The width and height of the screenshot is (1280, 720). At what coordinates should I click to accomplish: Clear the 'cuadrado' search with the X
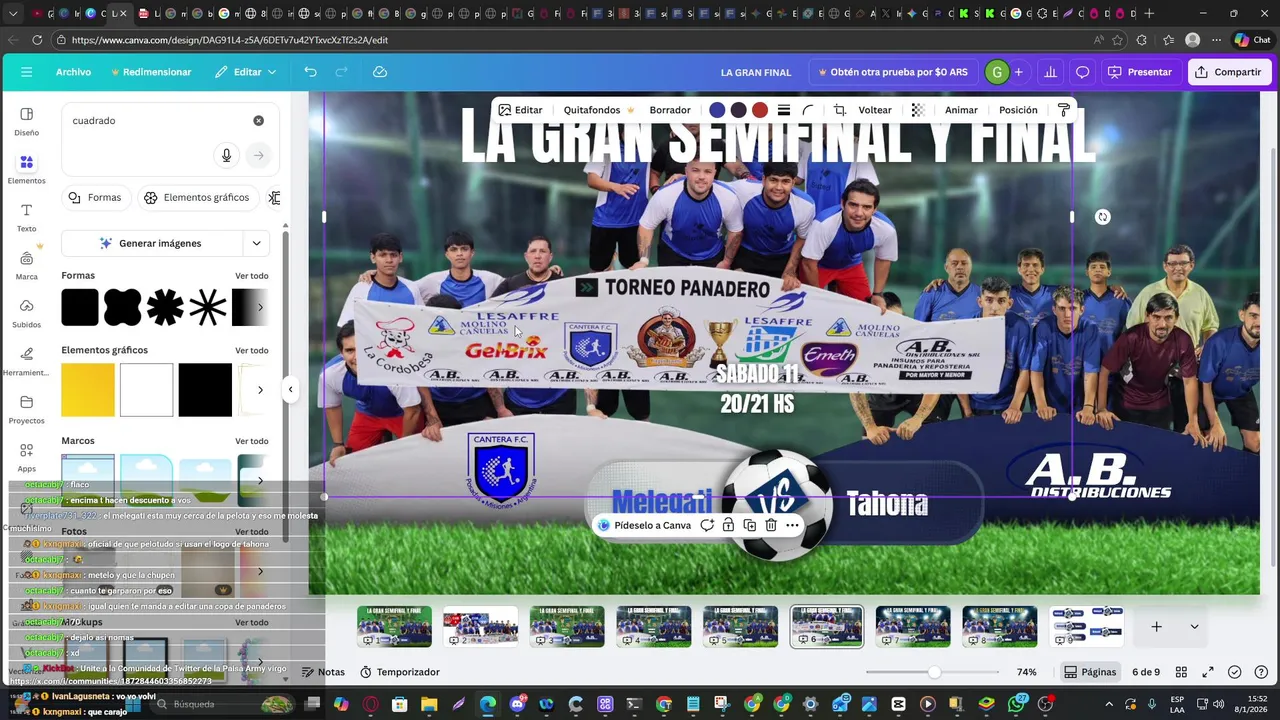click(258, 120)
